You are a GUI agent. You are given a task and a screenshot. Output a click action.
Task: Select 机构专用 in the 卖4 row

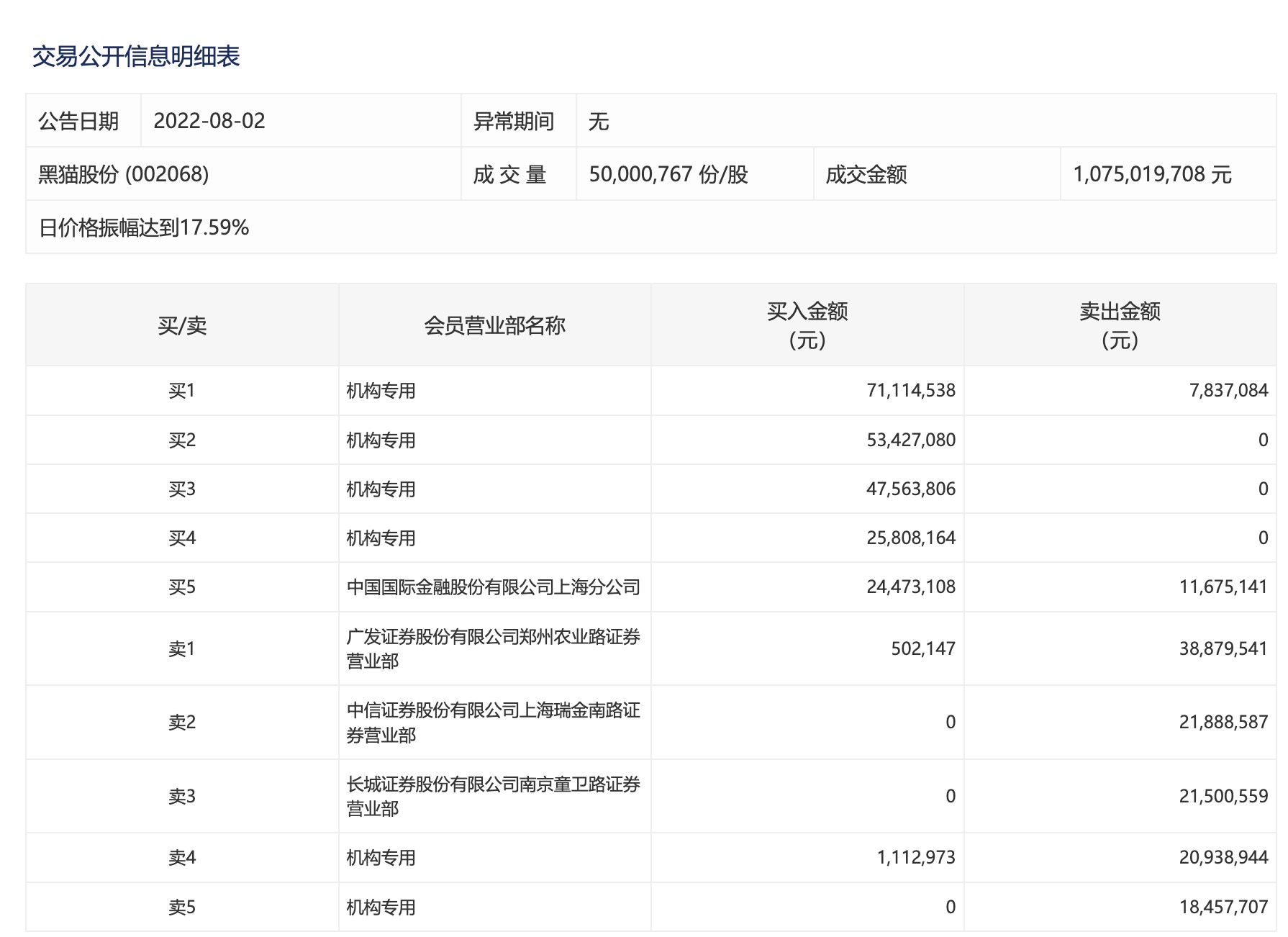(381, 857)
